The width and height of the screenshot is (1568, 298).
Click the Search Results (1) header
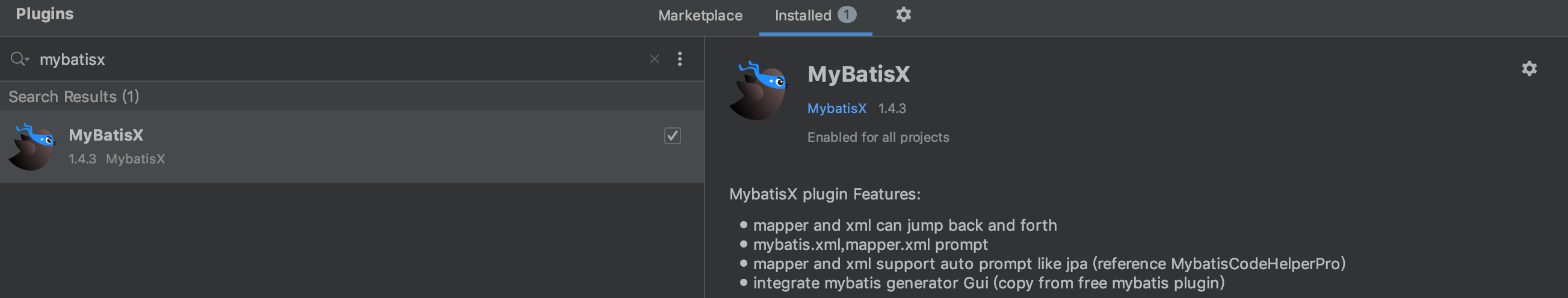click(73, 97)
